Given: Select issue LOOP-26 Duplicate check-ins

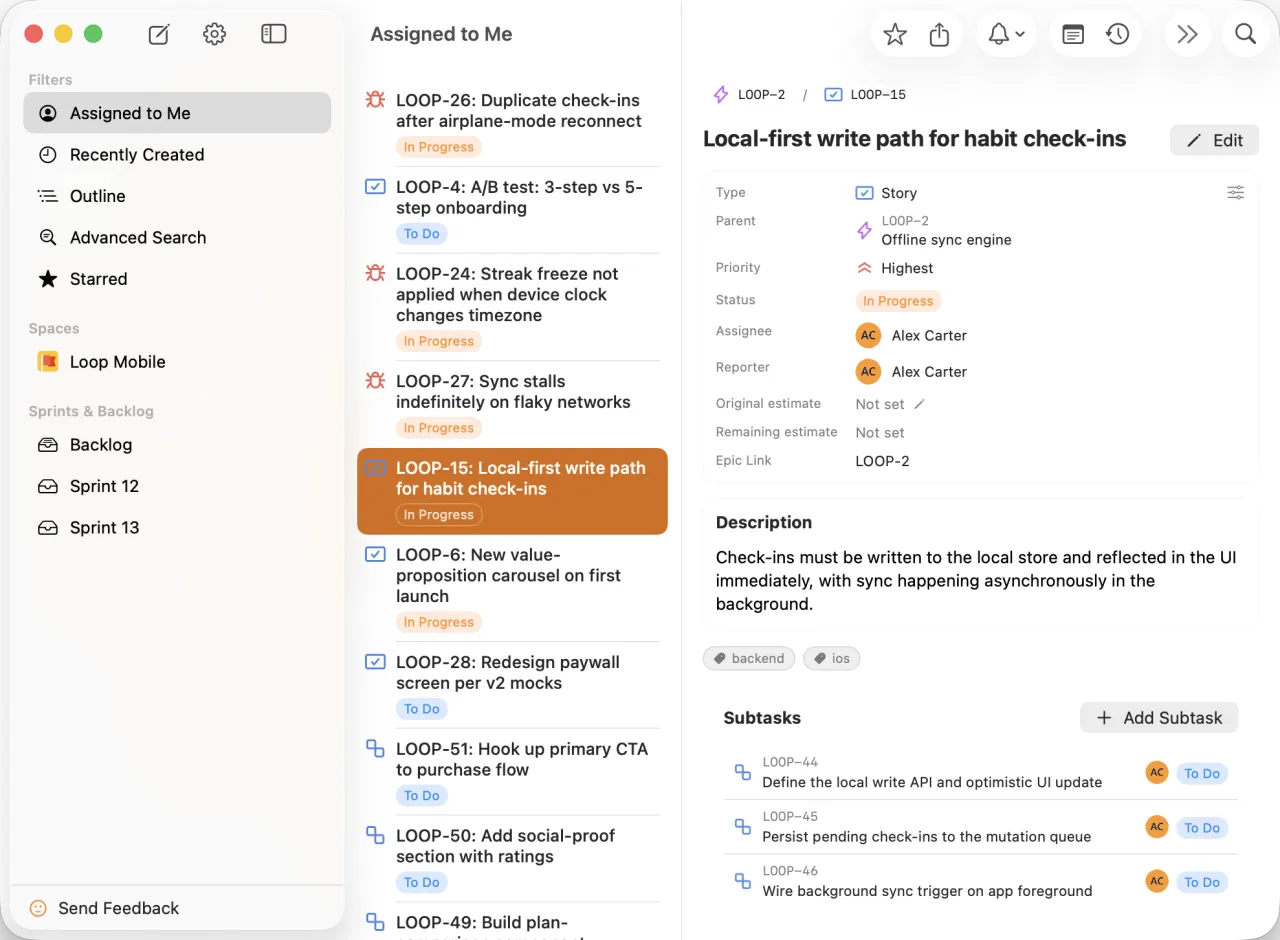Looking at the screenshot, I should (x=512, y=123).
